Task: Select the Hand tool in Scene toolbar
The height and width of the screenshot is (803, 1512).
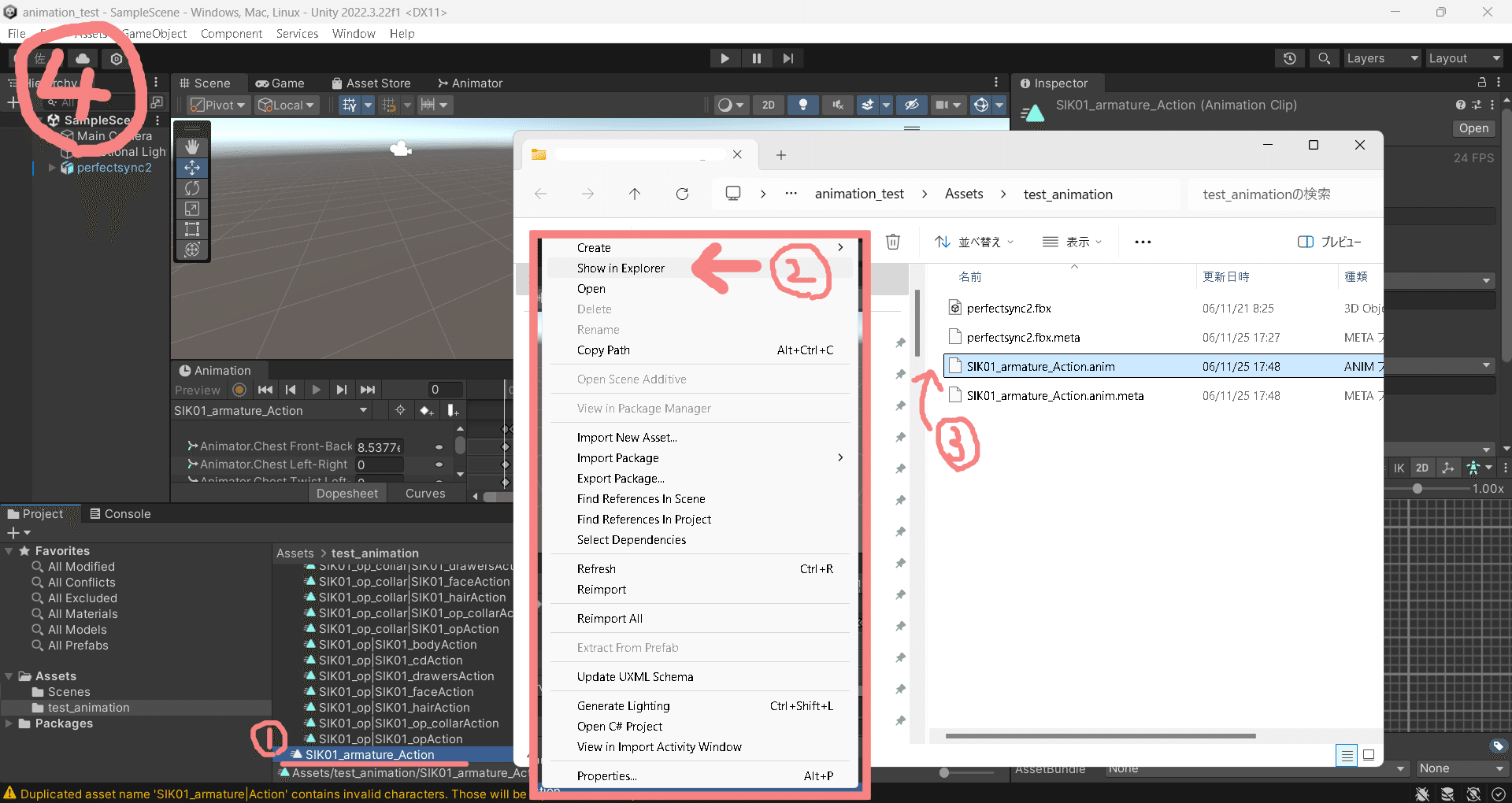Action: point(191,146)
